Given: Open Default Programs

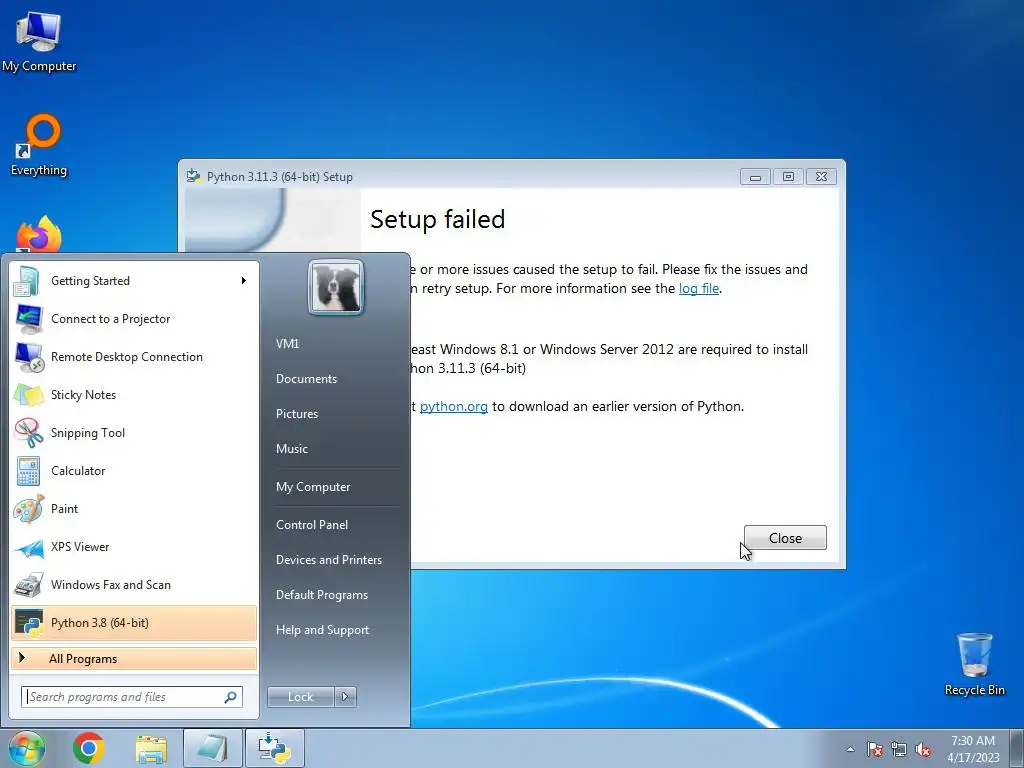Looking at the screenshot, I should [322, 595].
